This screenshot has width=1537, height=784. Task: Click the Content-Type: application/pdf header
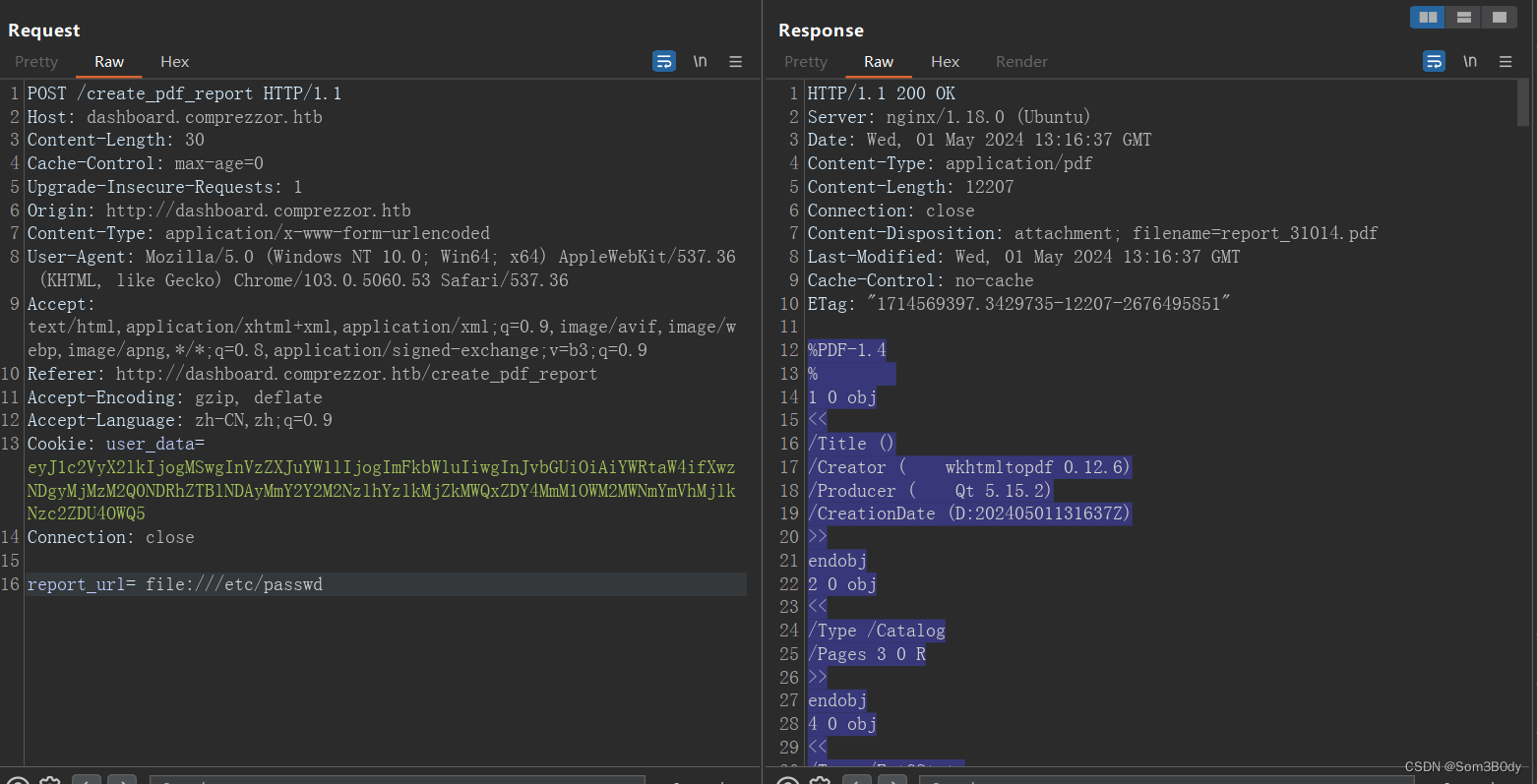(950, 163)
